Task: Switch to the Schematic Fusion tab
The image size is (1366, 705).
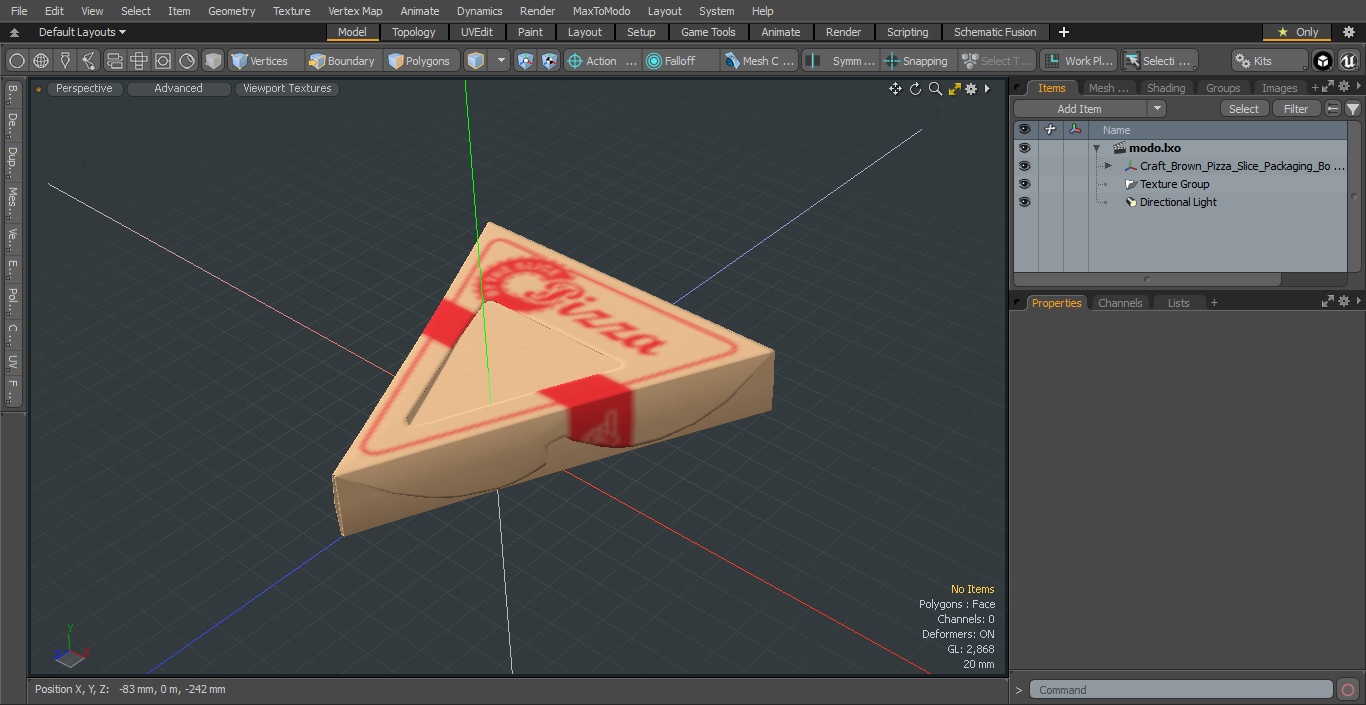Action: tap(995, 32)
